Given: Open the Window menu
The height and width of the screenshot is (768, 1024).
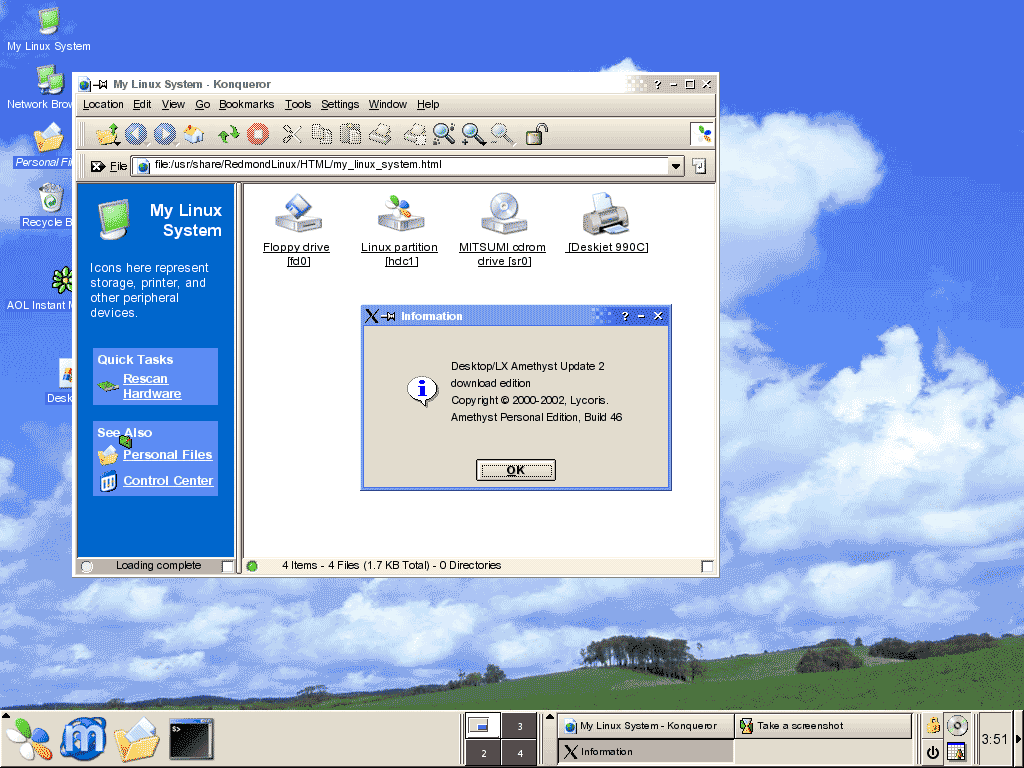Looking at the screenshot, I should pos(387,104).
